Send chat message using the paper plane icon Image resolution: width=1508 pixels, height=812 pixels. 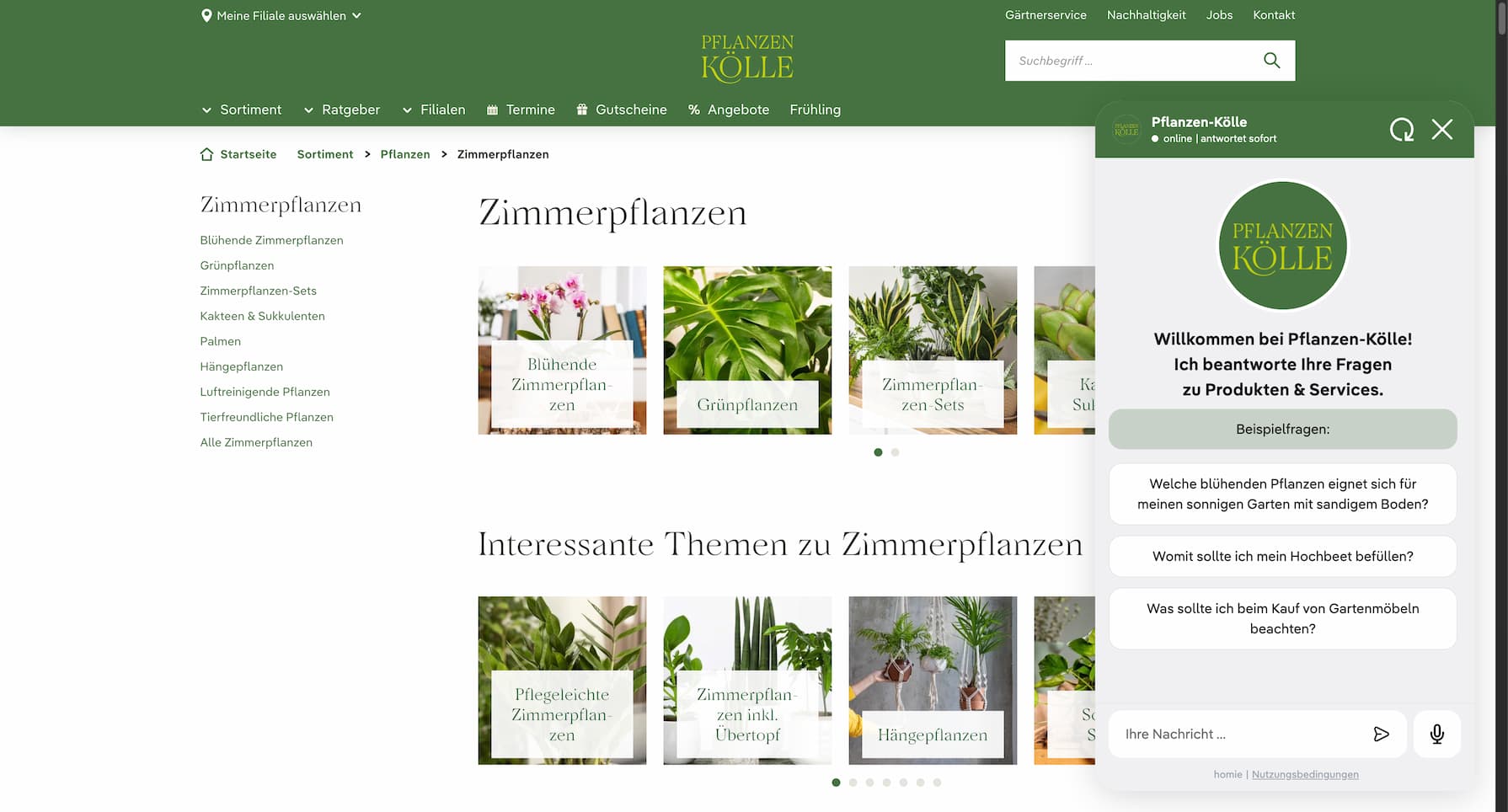click(x=1381, y=734)
